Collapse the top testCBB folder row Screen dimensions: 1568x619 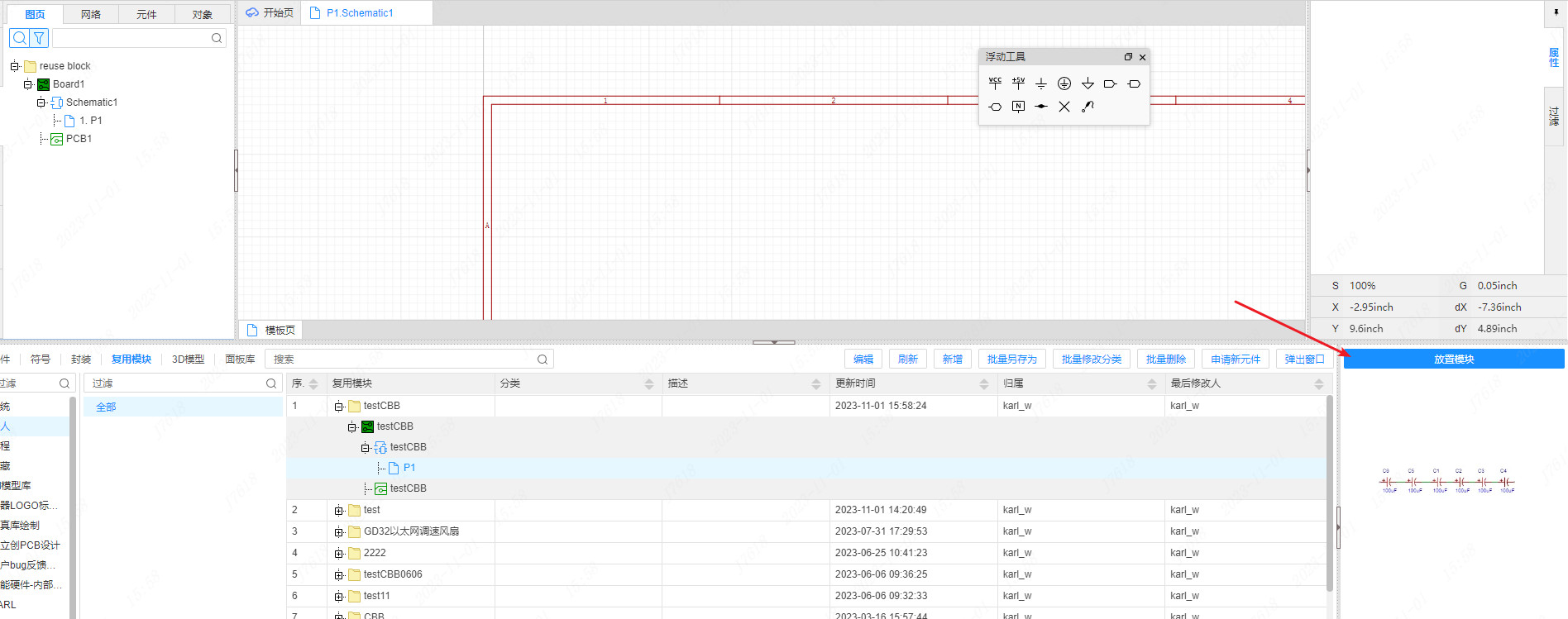coord(338,406)
